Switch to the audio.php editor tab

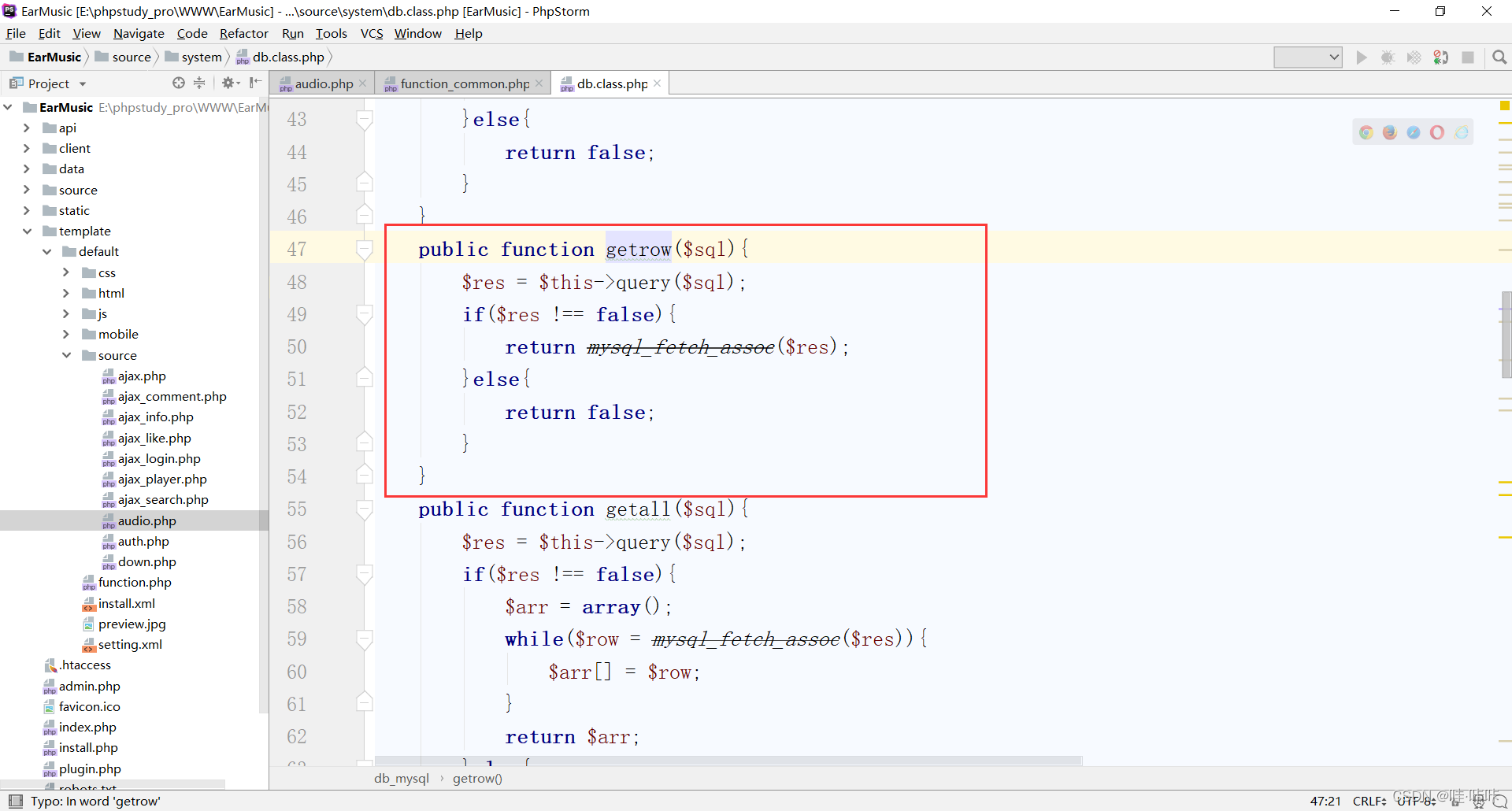point(323,83)
